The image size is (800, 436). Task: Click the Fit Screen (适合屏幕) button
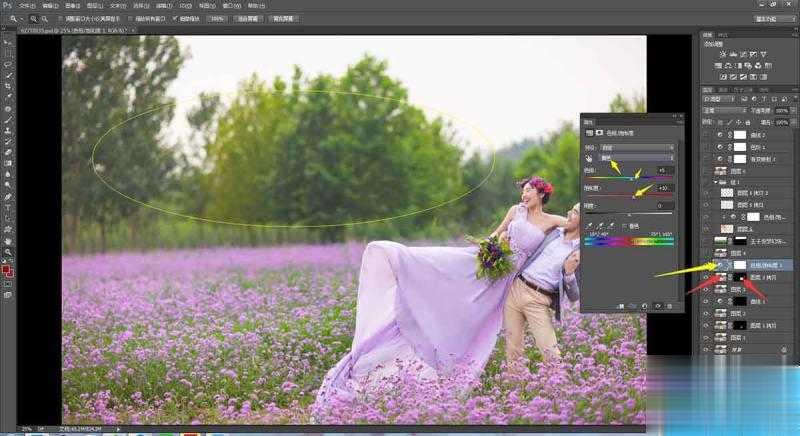click(248, 19)
